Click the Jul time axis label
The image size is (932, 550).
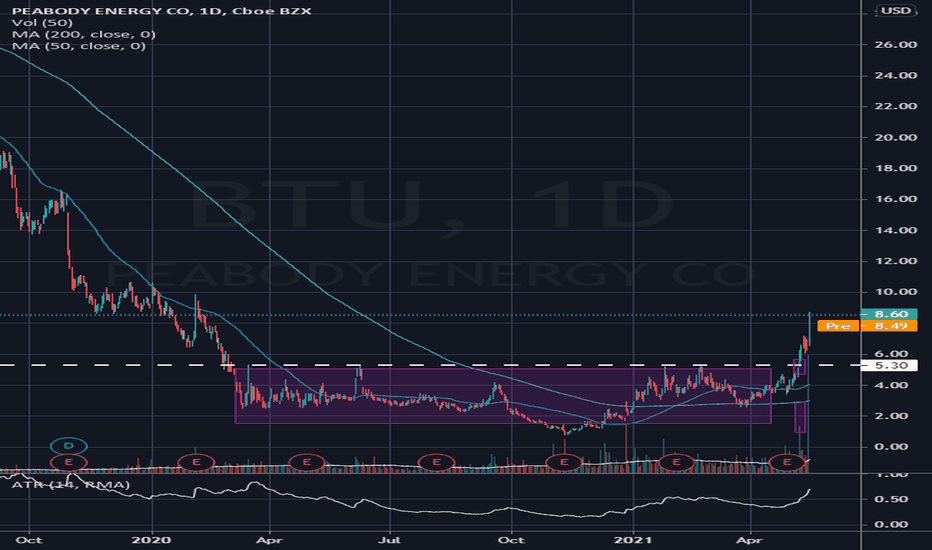[390, 540]
